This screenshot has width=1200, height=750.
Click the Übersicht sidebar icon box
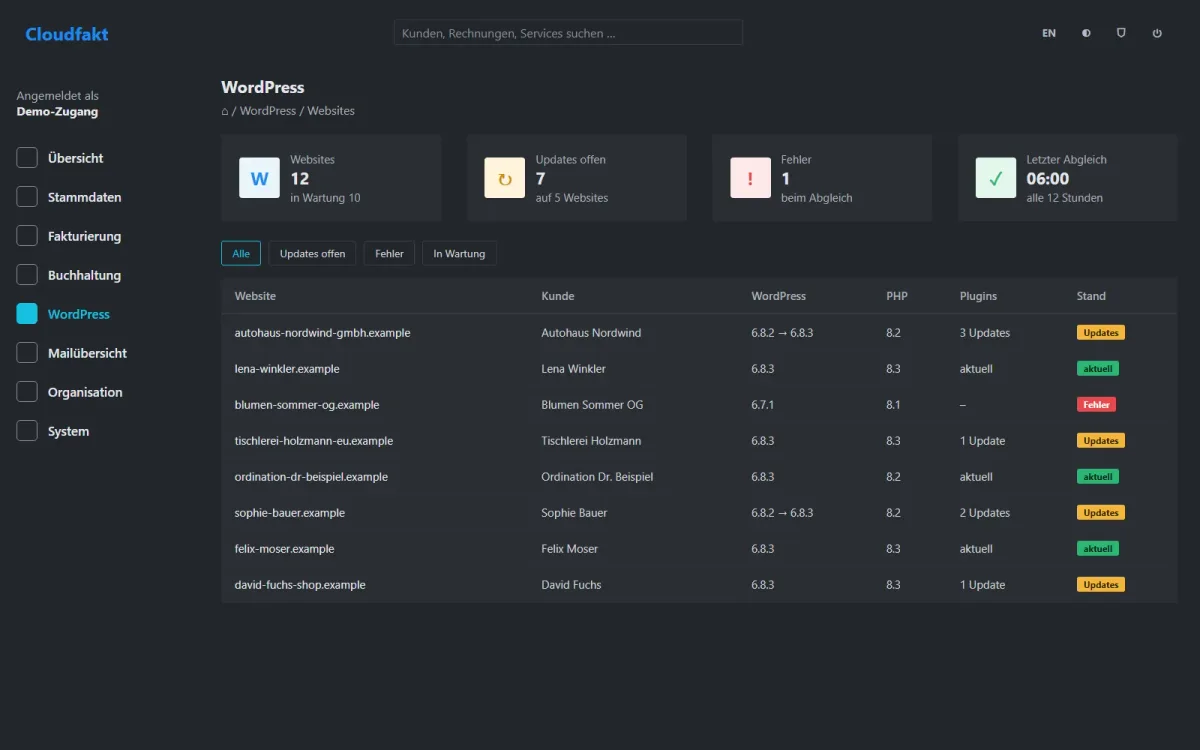coord(27,158)
